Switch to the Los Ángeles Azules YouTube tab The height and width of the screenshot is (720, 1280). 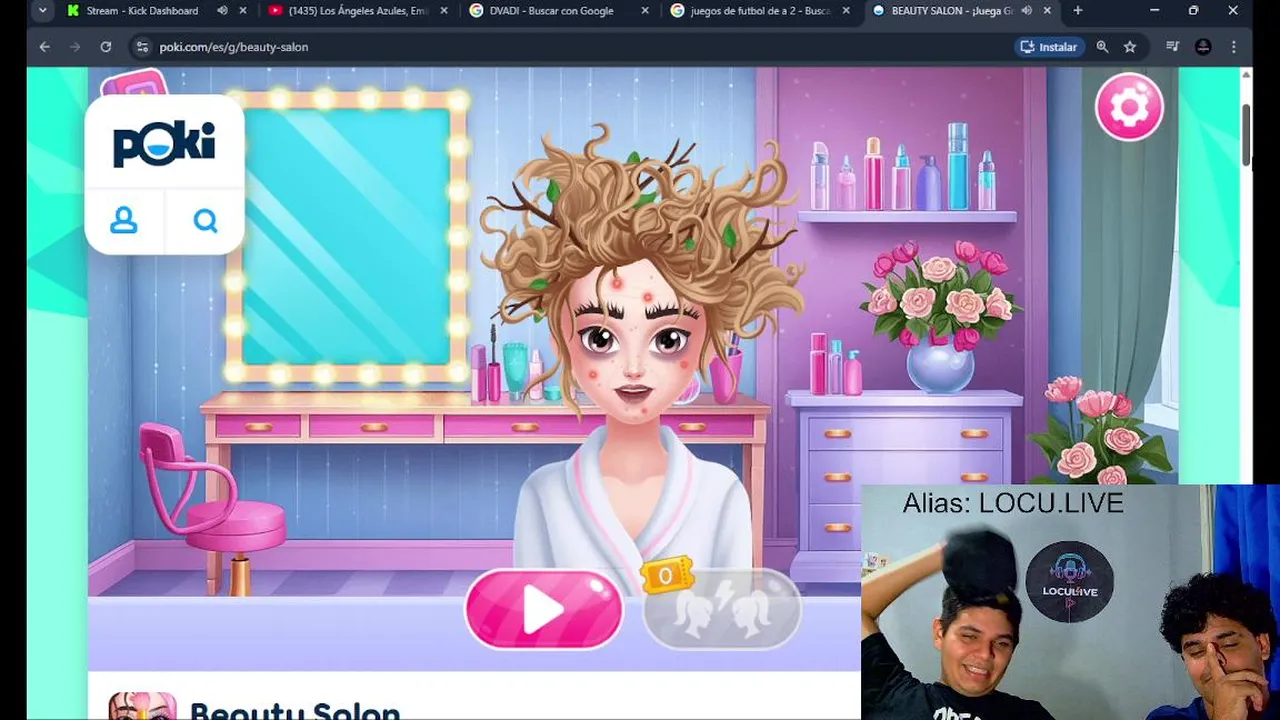click(x=360, y=11)
